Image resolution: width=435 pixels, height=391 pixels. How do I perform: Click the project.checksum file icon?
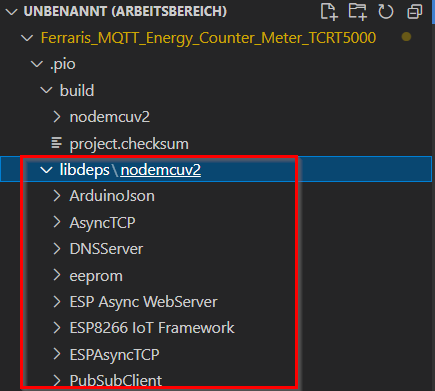tap(56, 143)
